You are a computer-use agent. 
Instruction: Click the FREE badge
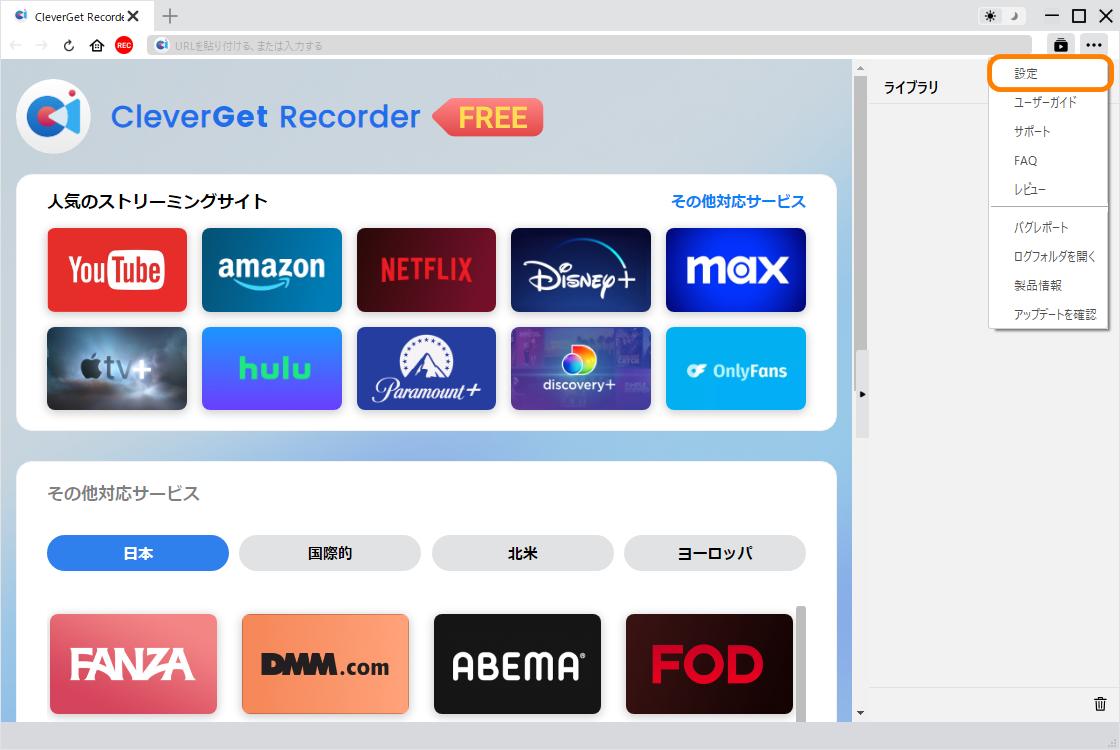[489, 117]
